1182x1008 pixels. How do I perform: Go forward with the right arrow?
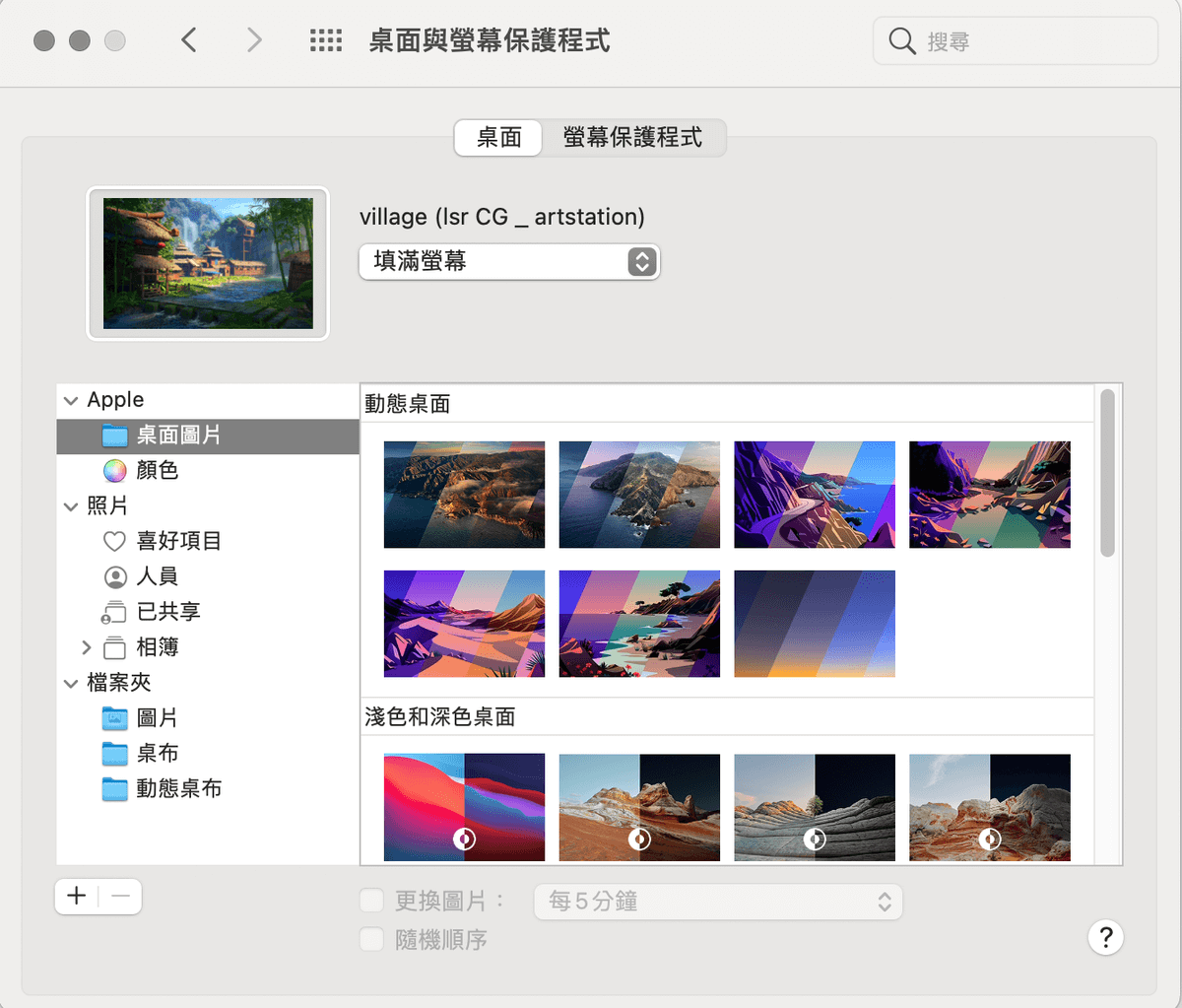coord(254,40)
